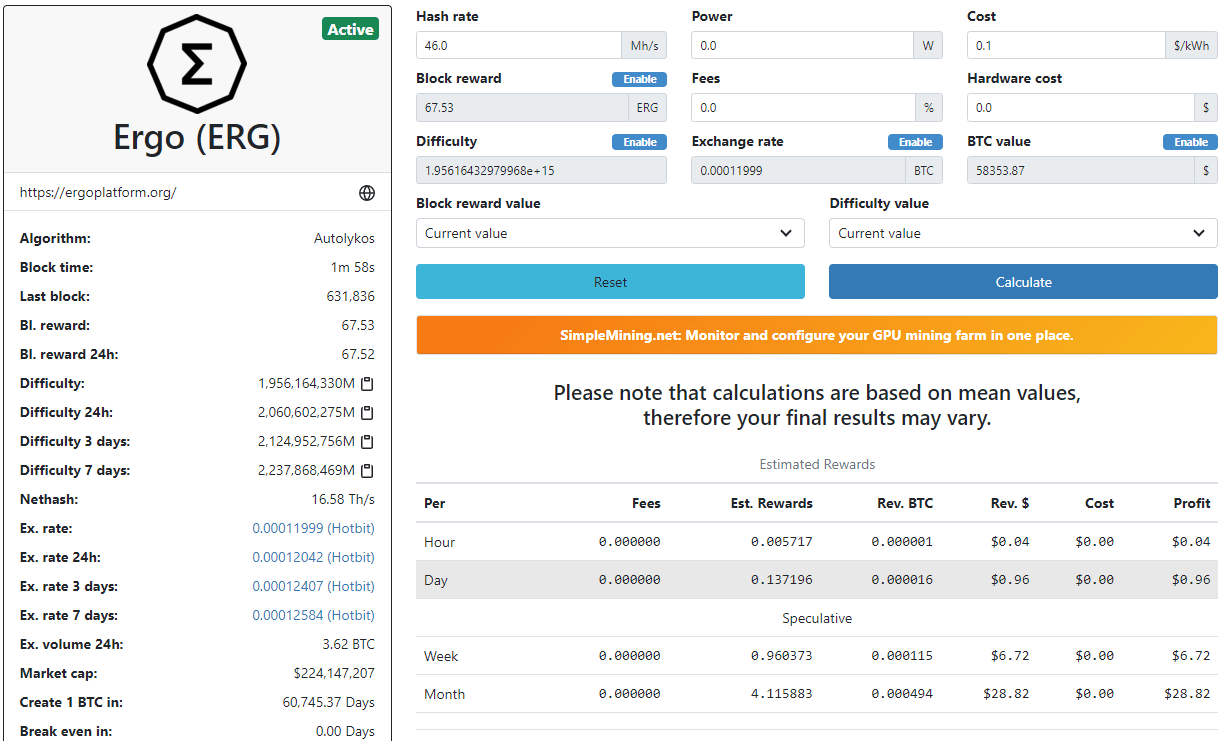Click the Calculate button
This screenshot has width=1231, height=741.
(1023, 282)
